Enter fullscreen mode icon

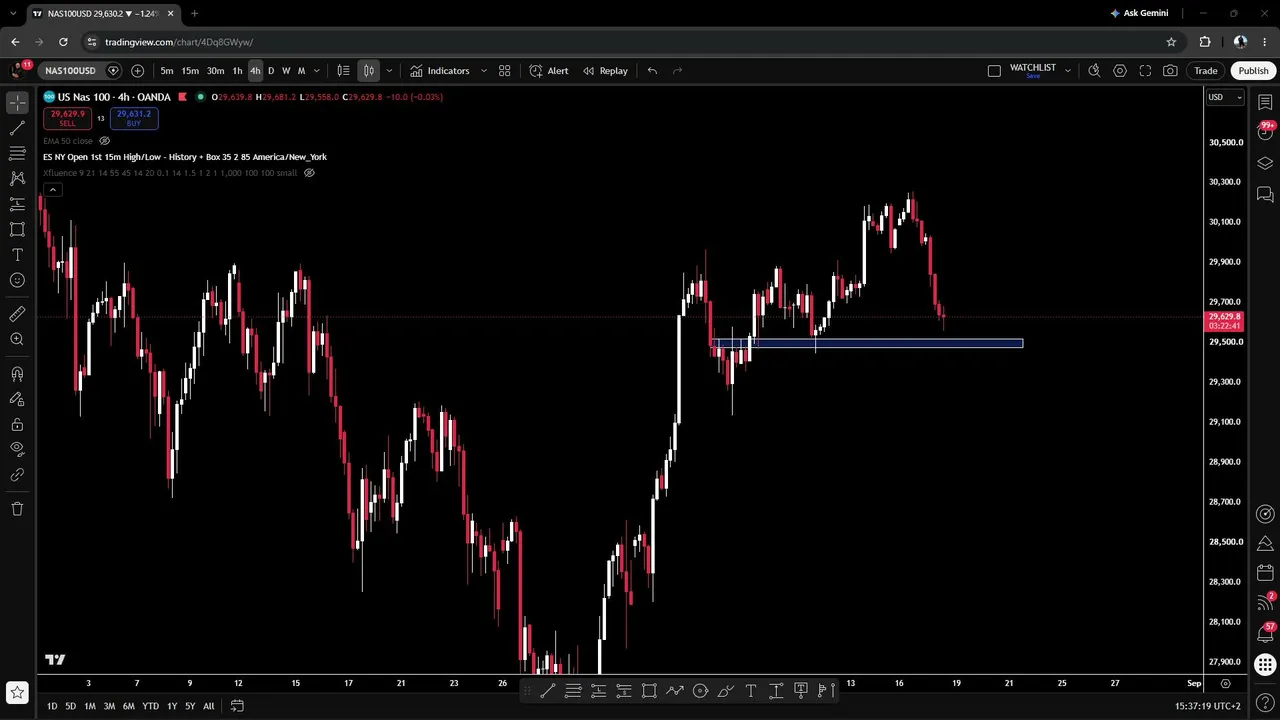[x=1145, y=71]
